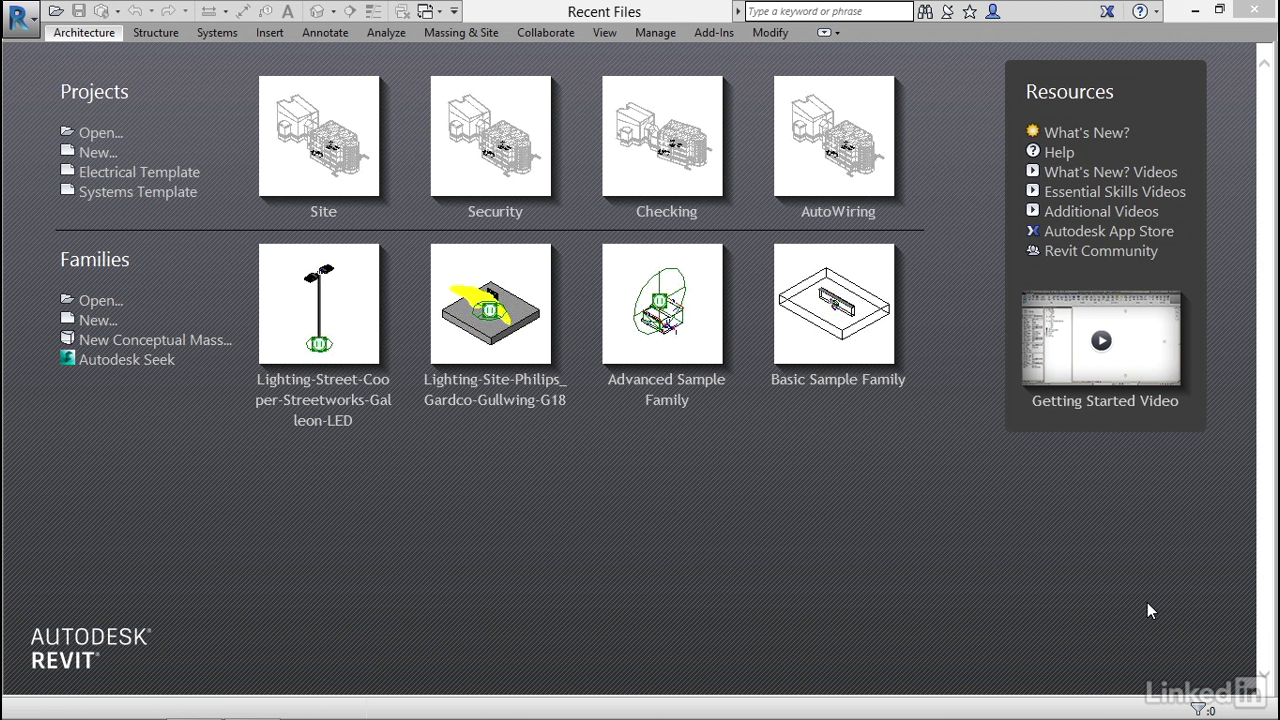The image size is (1280, 720).
Task: Click the Help question mark icon
Action: (1140, 12)
